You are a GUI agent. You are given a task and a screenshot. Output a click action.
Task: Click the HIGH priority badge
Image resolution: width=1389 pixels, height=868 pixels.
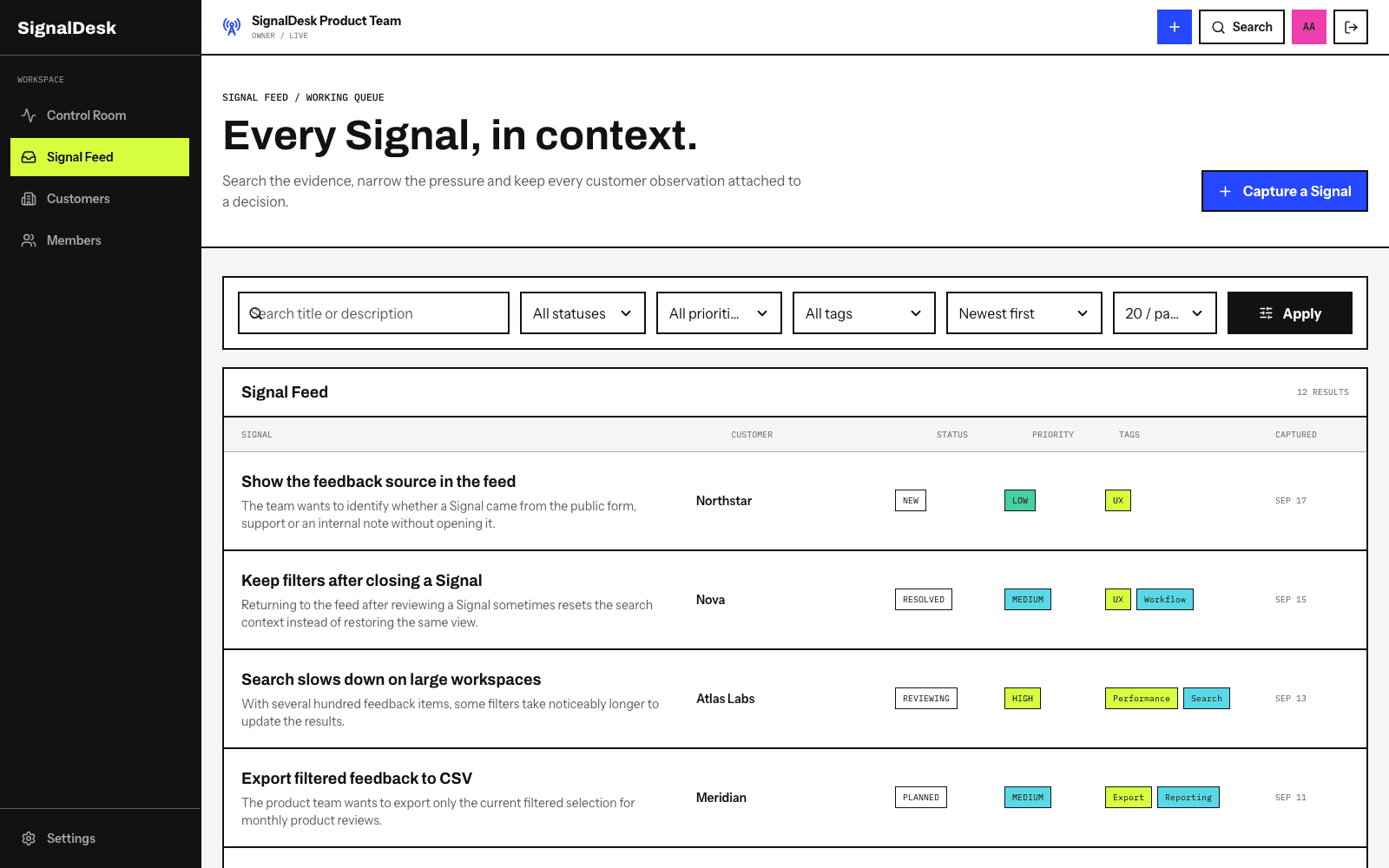click(x=1023, y=699)
